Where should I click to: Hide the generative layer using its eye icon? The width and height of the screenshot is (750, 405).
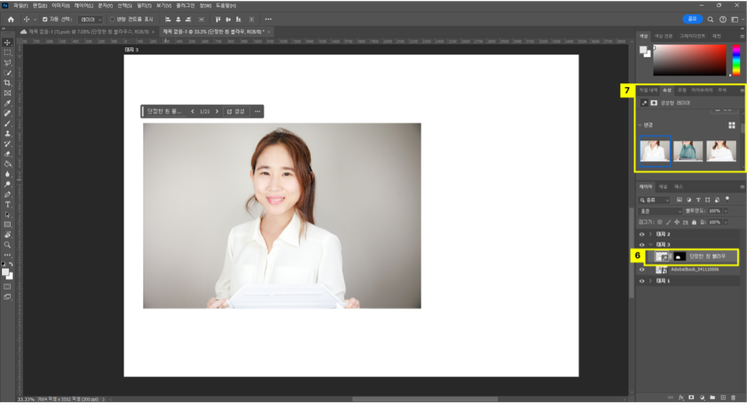click(x=643, y=257)
